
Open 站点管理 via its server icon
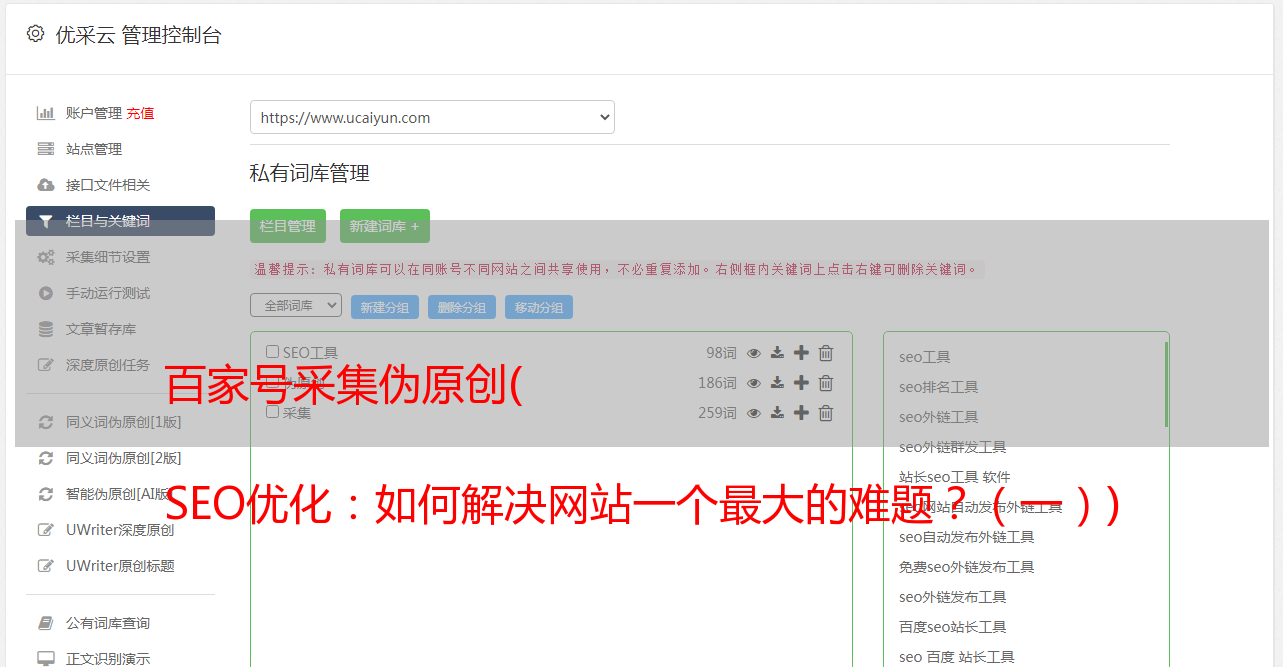click(45, 149)
